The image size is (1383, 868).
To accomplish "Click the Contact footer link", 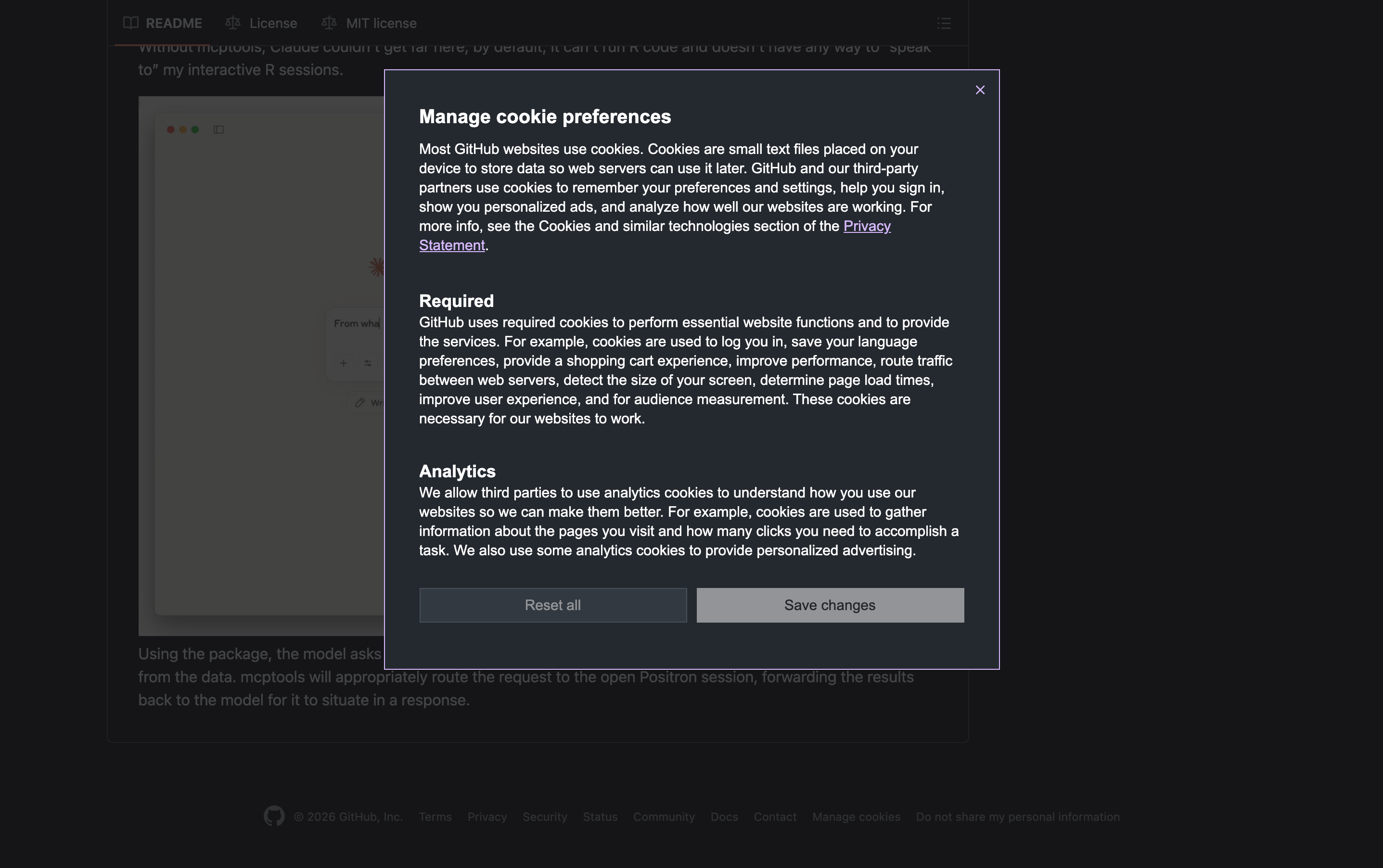I will click(774, 817).
